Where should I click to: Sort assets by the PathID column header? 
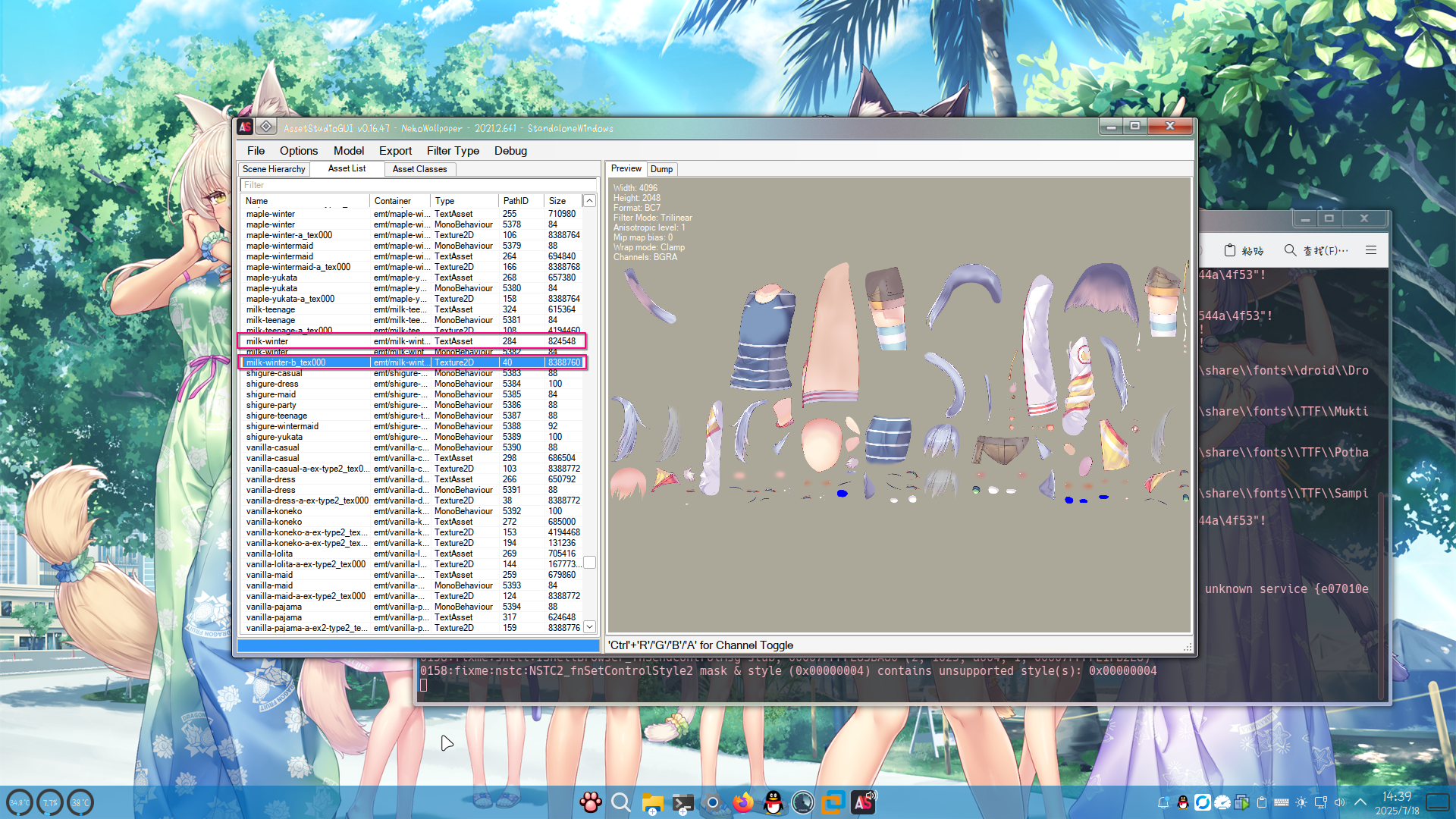[521, 201]
